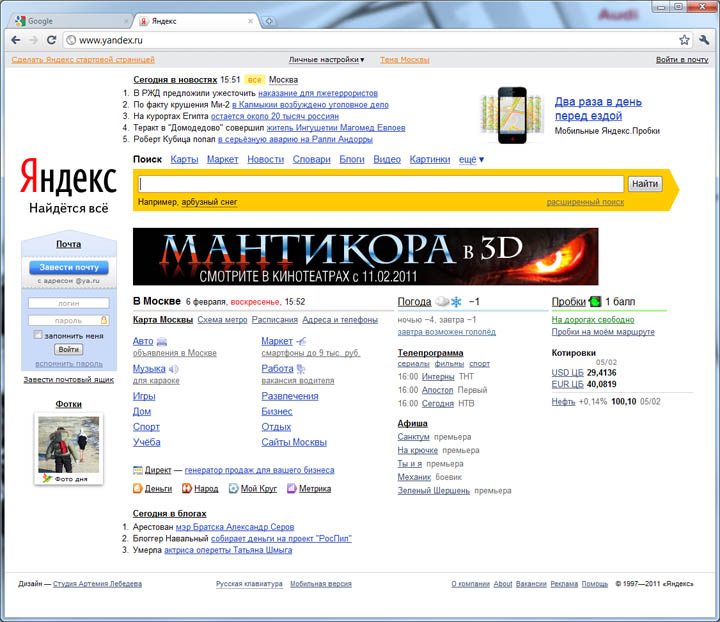Click the icon beside Работа
This screenshot has height=622, width=720.
[301, 369]
